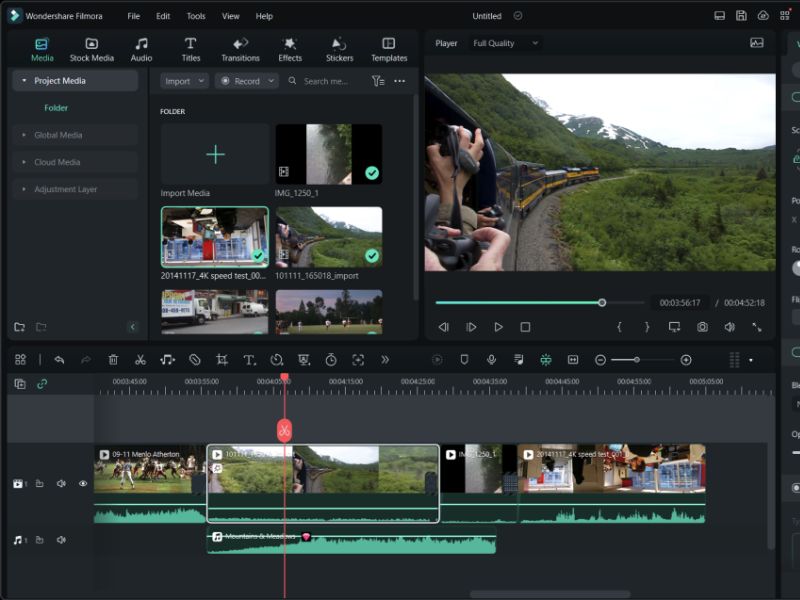Select the Crop tool in timeline toolbar
The width and height of the screenshot is (800, 600).
point(222,360)
